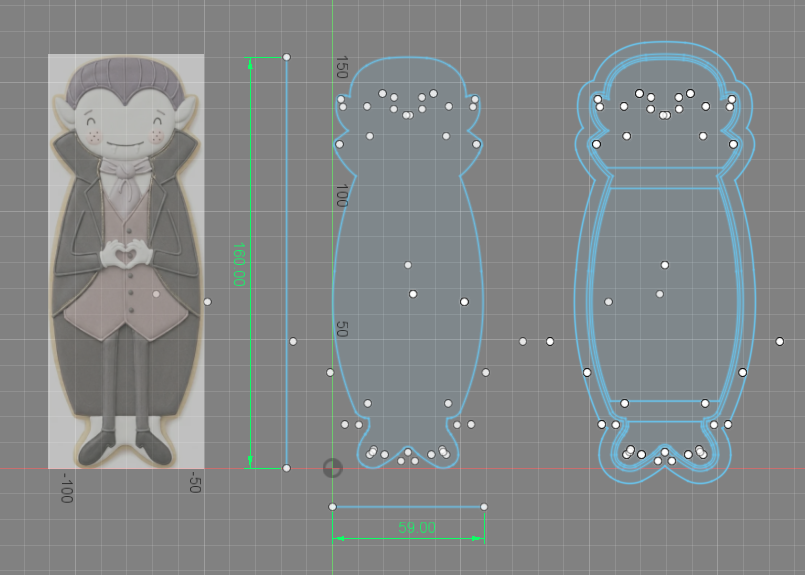Select the right endpoint of the 59.00 line
Viewport: 805px width, 575px height.
pos(484,507)
